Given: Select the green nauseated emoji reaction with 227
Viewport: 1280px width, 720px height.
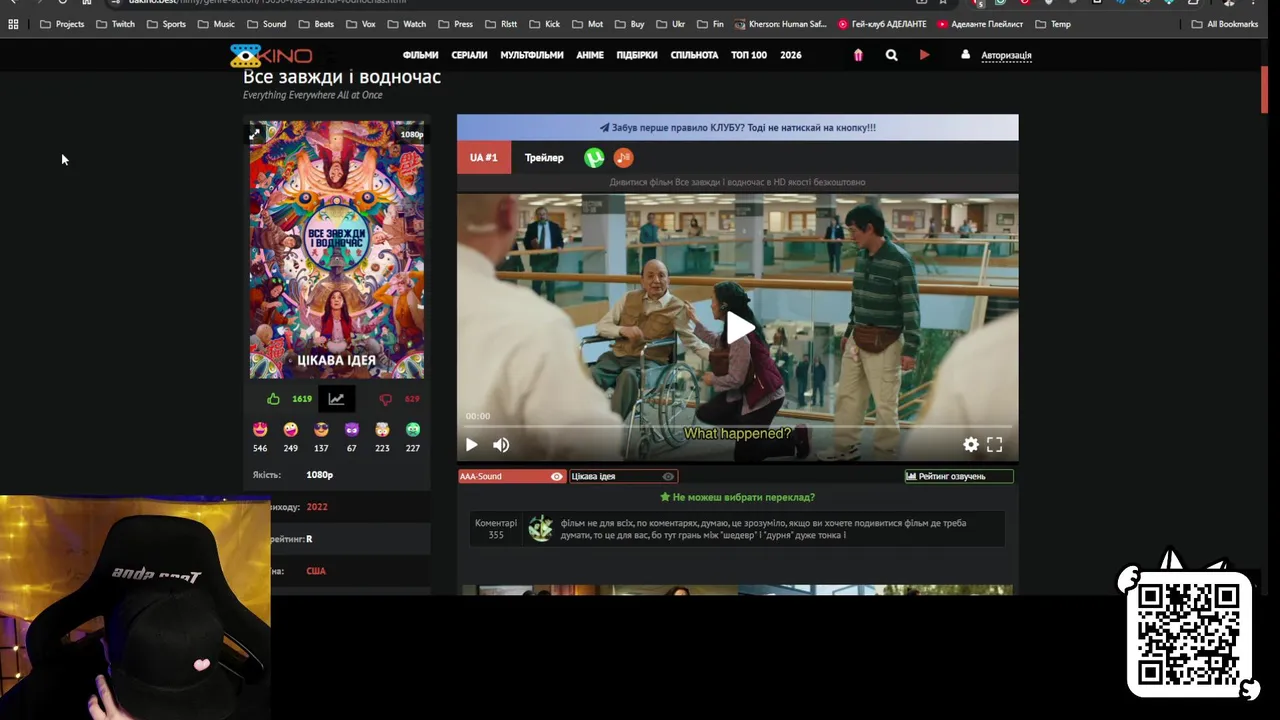Looking at the screenshot, I should (x=413, y=429).
